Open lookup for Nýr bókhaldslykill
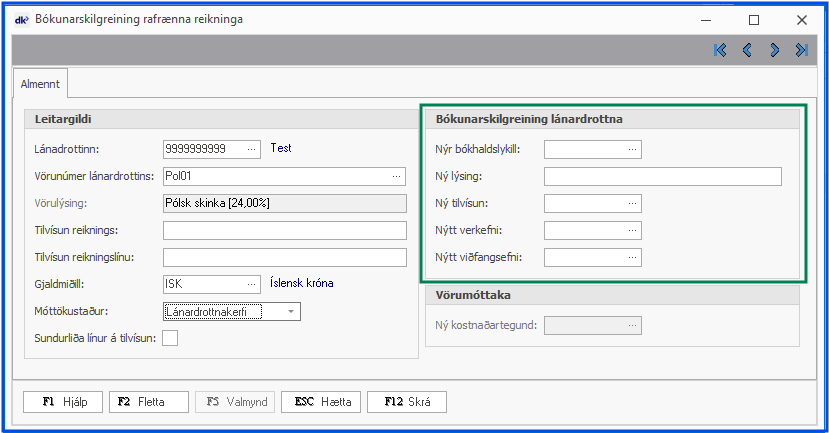This screenshot has height=433, width=829. pyautogui.click(x=632, y=150)
